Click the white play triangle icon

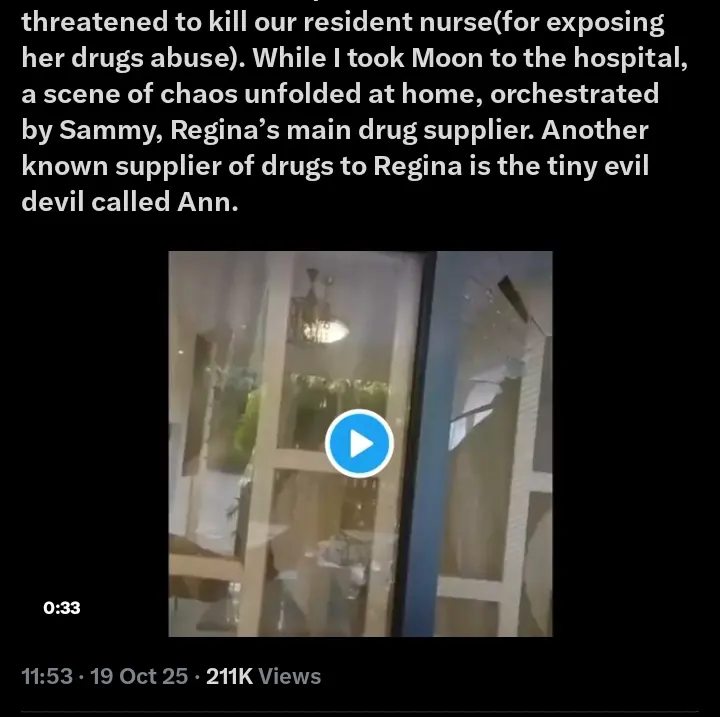pyautogui.click(x=362, y=444)
